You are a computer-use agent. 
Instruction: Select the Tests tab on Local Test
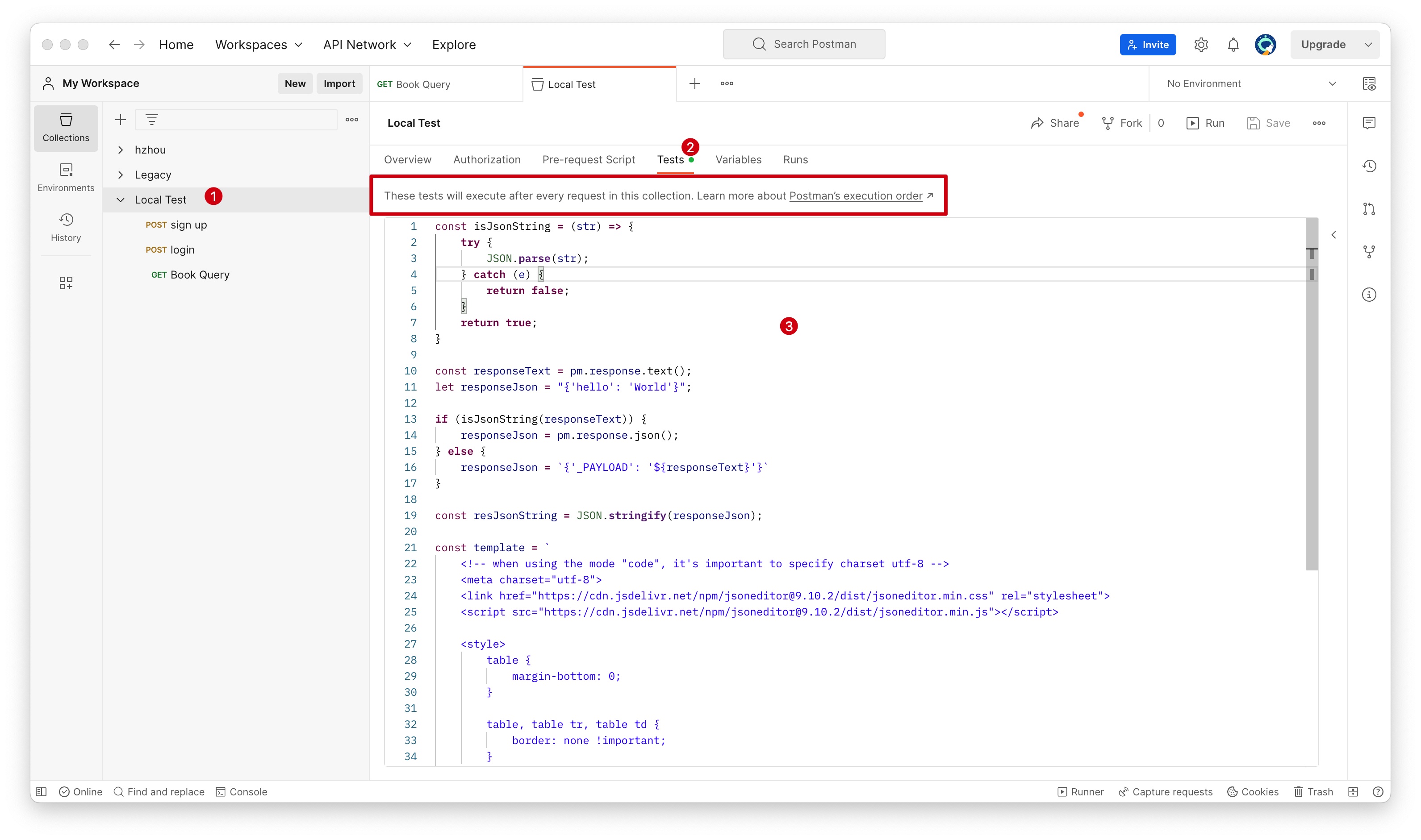point(669,158)
